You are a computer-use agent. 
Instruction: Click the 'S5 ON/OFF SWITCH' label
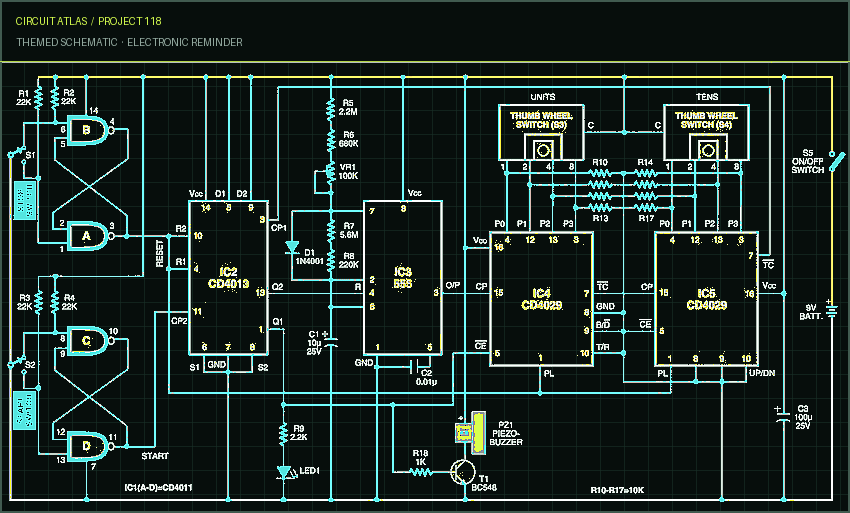tap(807, 161)
